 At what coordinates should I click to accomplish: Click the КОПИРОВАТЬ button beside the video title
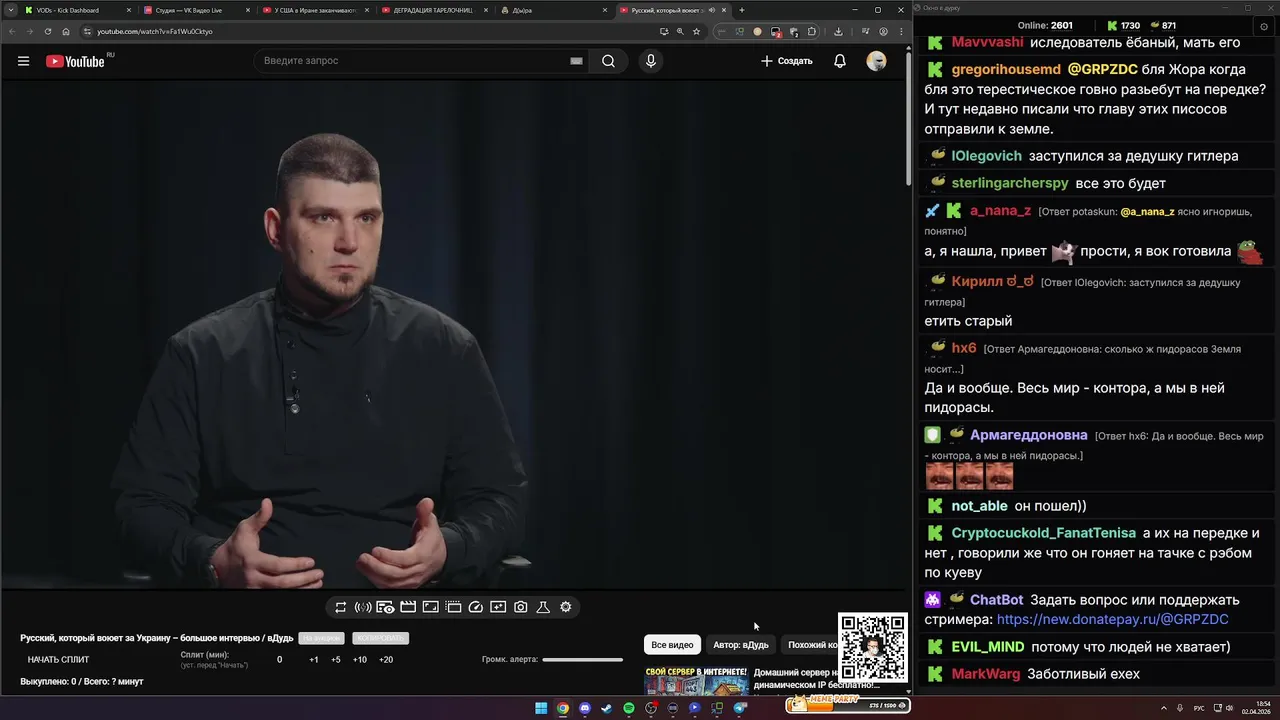tap(380, 638)
